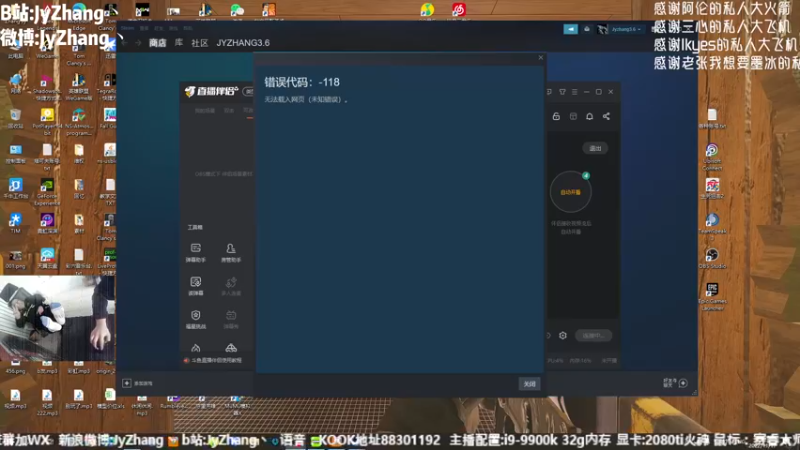Open the Steam notifications bell icon

point(587,29)
